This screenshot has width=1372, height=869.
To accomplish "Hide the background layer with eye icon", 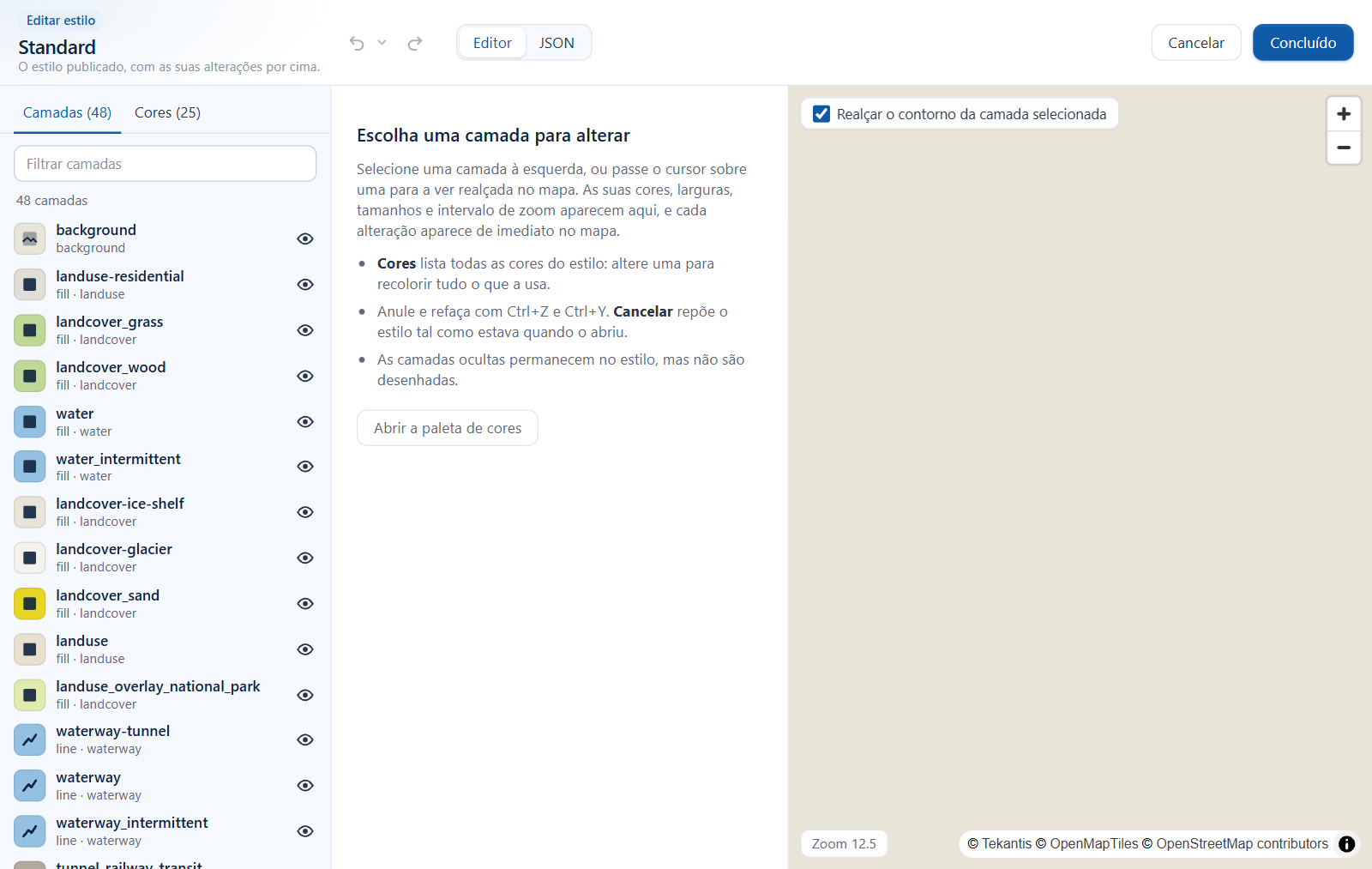I will point(305,238).
